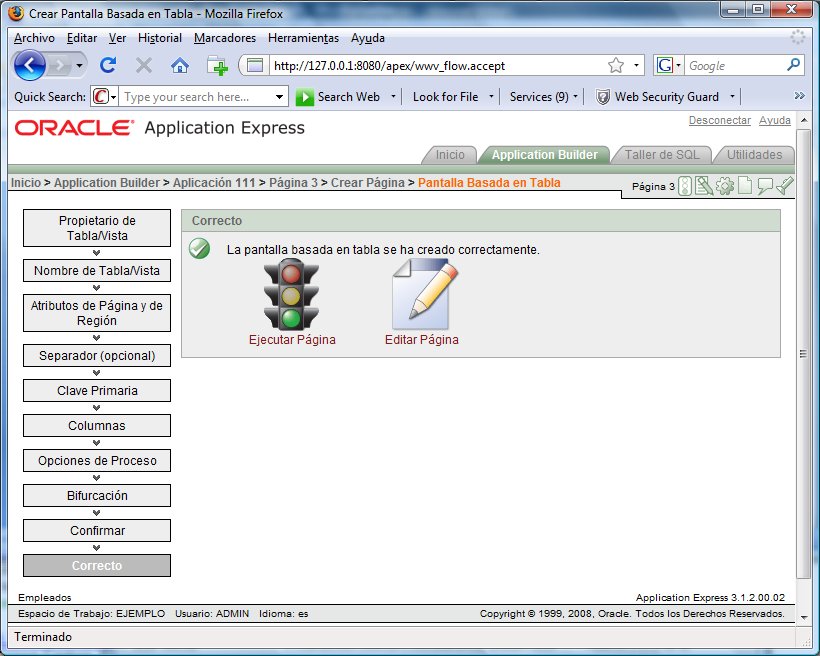Show more toolbar items with the double chevron
The height and width of the screenshot is (656, 820).
(799, 95)
